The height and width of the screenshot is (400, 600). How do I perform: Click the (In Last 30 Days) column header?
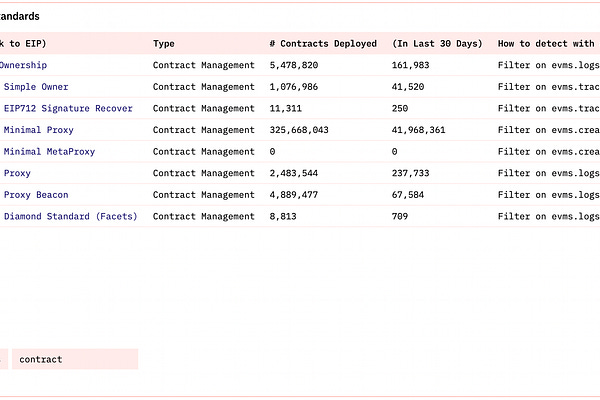pyautogui.click(x=437, y=44)
